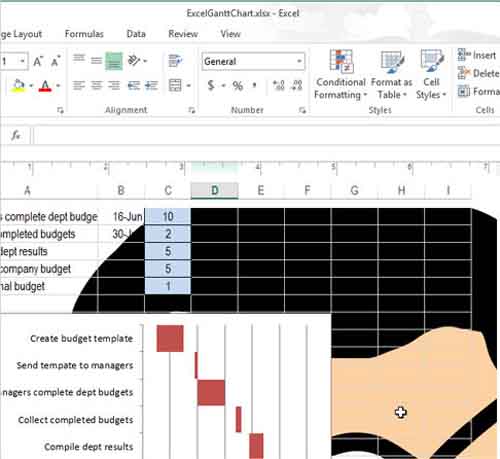Middle-align cell contents
The image size is (500, 459).
[96, 61]
